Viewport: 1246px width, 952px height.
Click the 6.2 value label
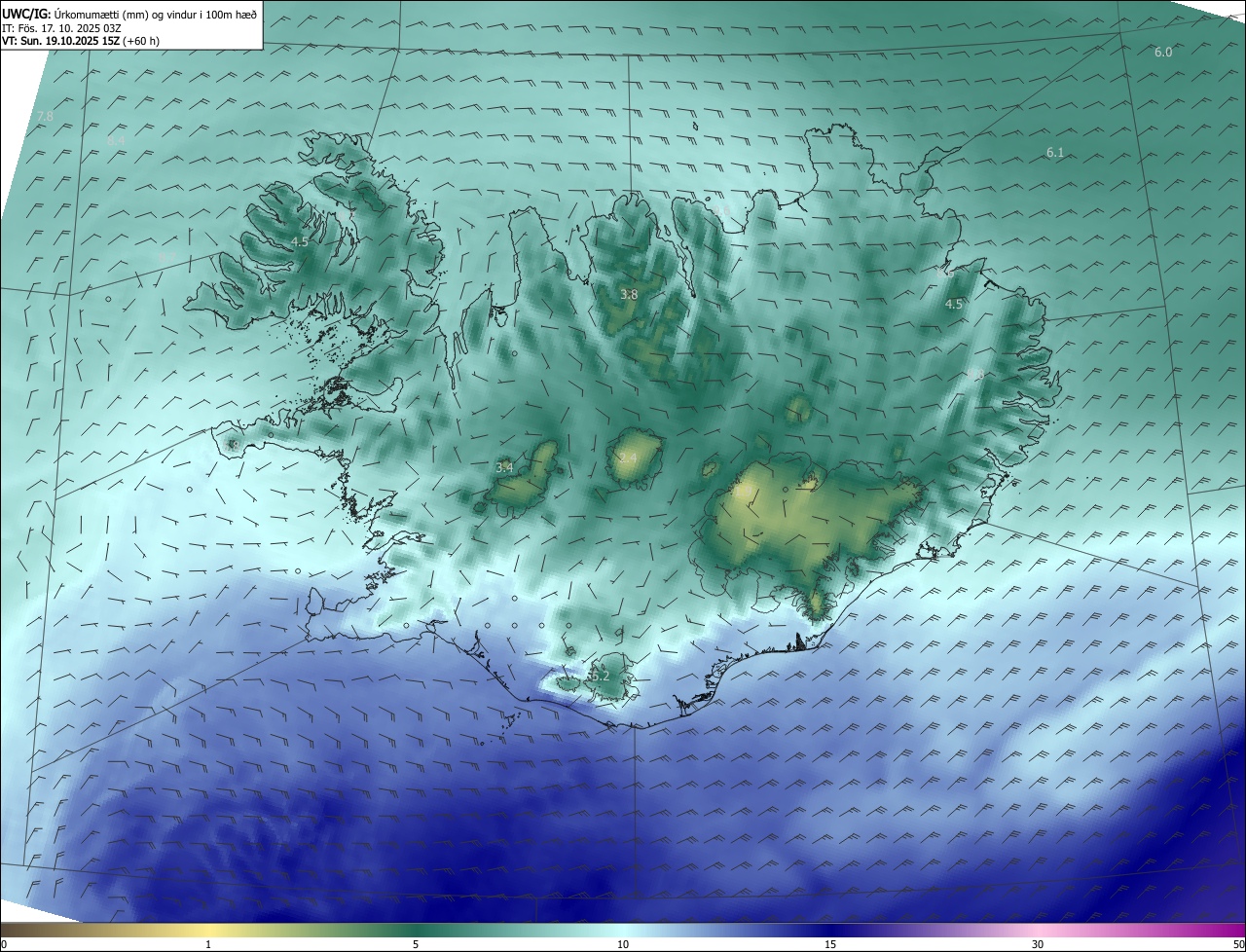coord(600,676)
